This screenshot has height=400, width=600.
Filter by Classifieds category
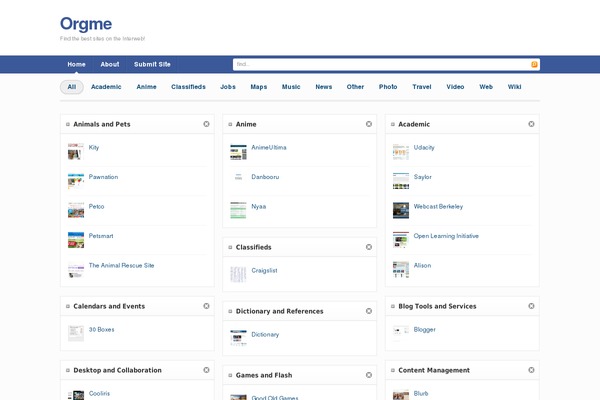tap(188, 87)
